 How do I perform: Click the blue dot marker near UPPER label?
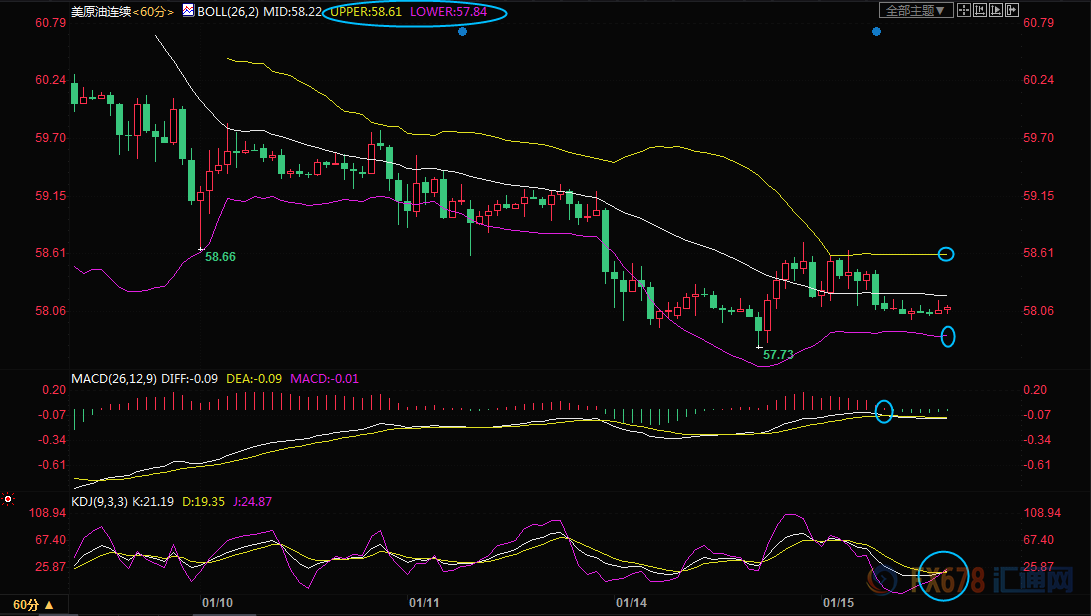[462, 32]
